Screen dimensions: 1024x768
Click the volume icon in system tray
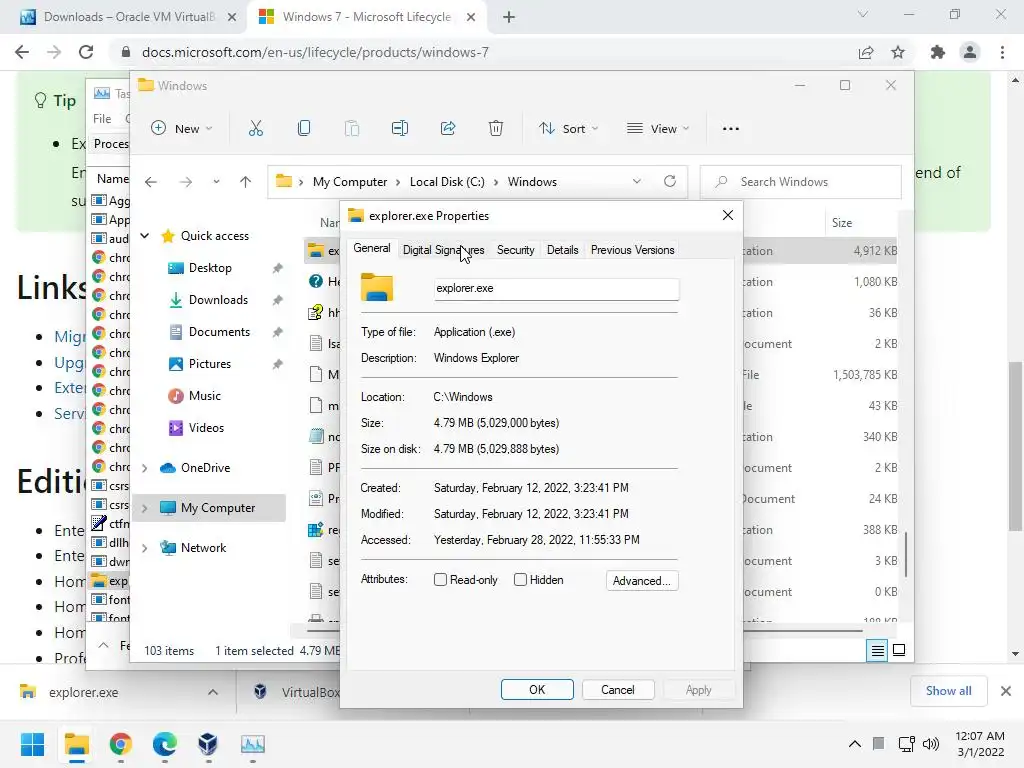(931, 744)
